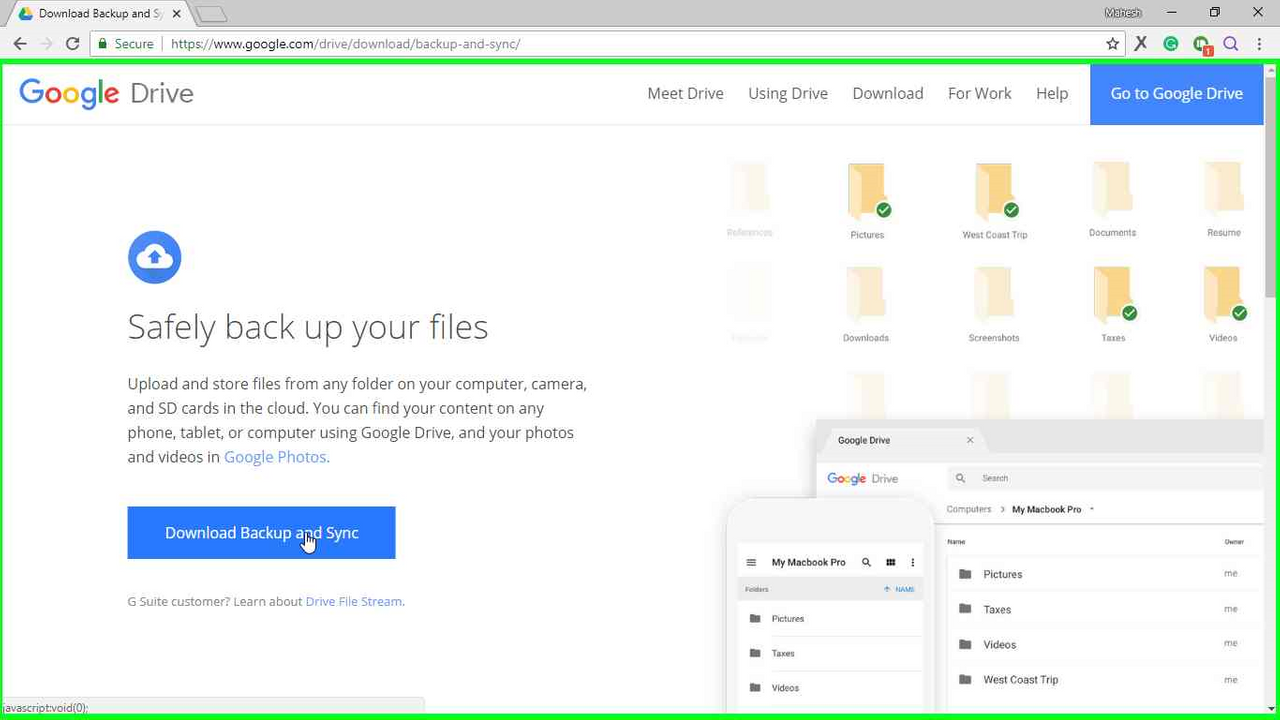The width and height of the screenshot is (1280, 720).
Task: Click the blue cloud upload icon
Action: [154, 257]
